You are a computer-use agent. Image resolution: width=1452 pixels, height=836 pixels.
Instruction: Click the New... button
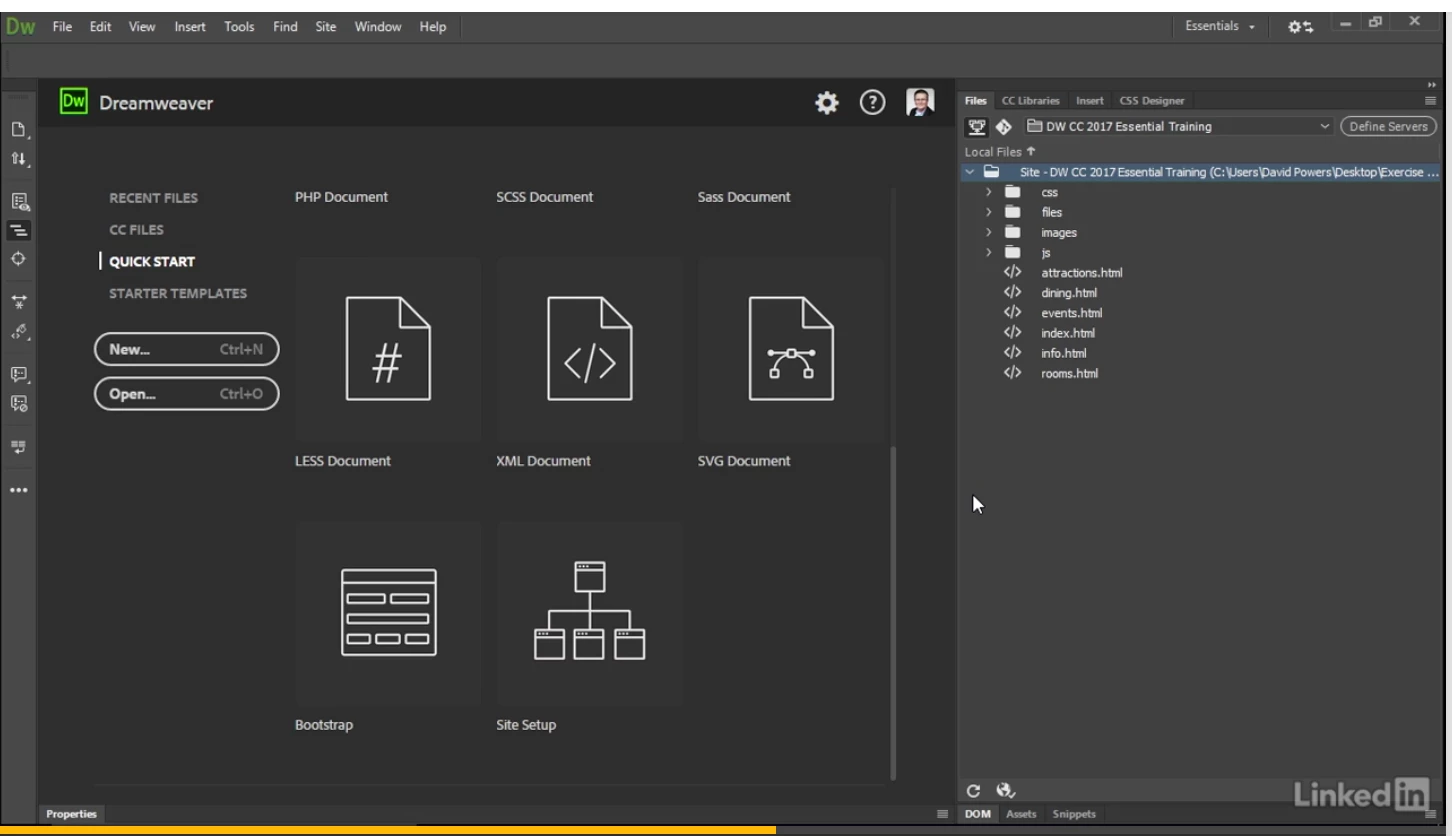(186, 349)
